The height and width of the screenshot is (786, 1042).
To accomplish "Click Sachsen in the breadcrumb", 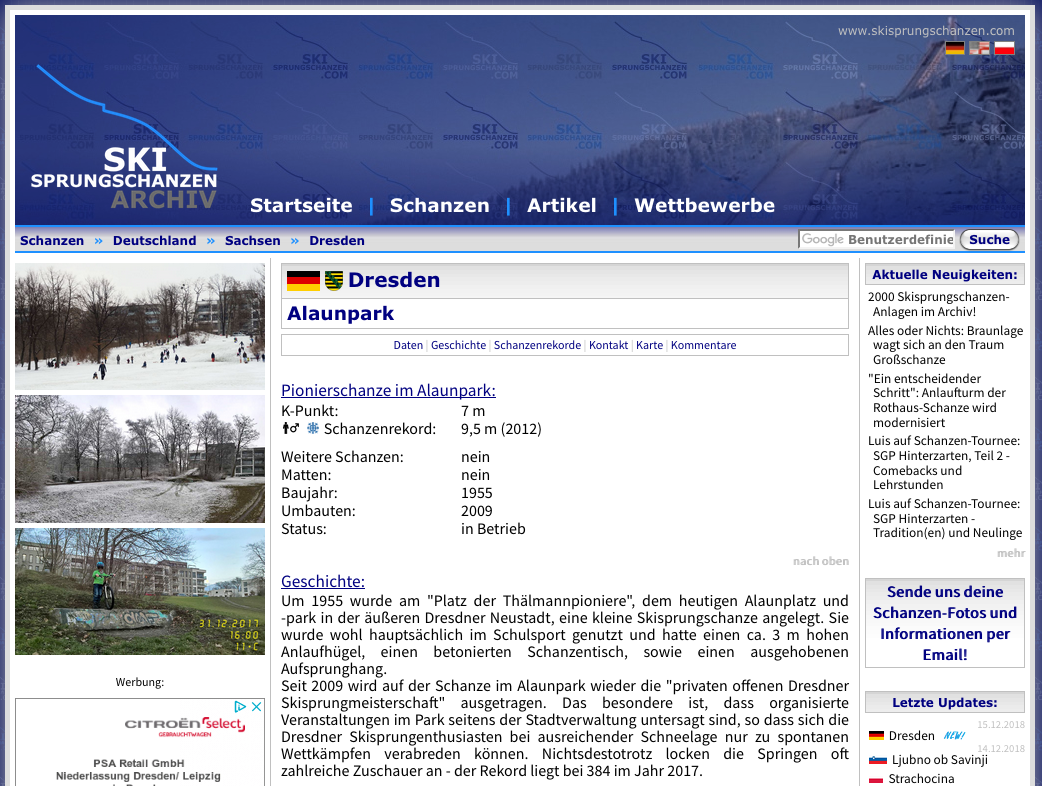I will click(x=252, y=241).
